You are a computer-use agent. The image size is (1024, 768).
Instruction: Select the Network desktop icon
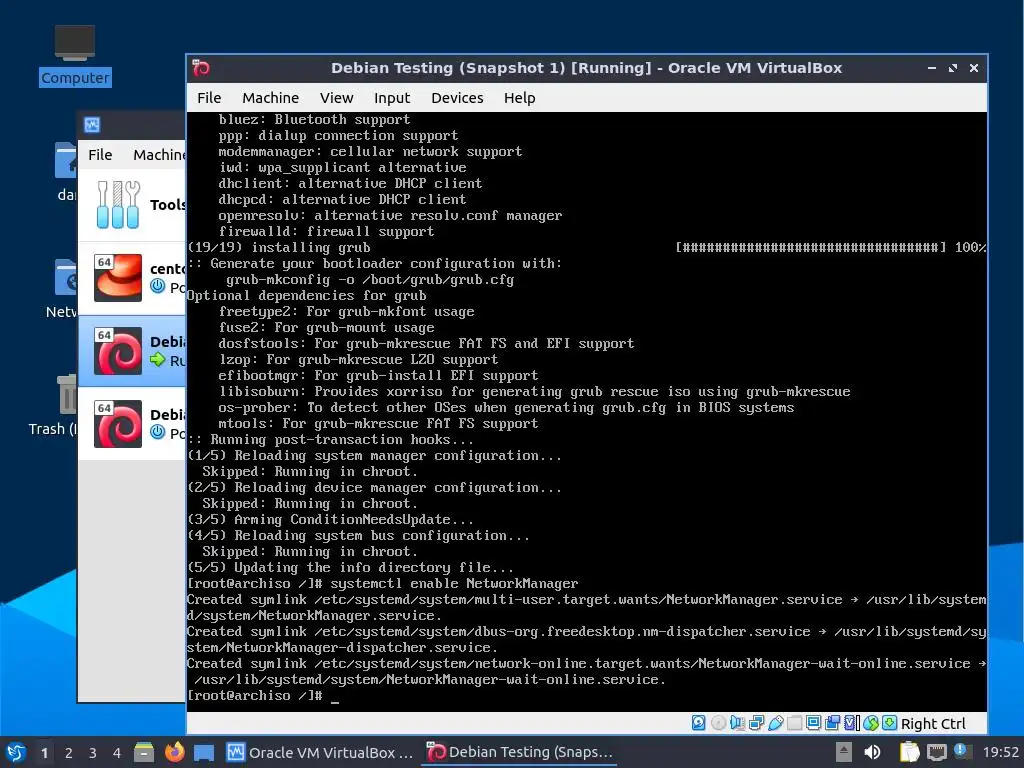[62, 289]
